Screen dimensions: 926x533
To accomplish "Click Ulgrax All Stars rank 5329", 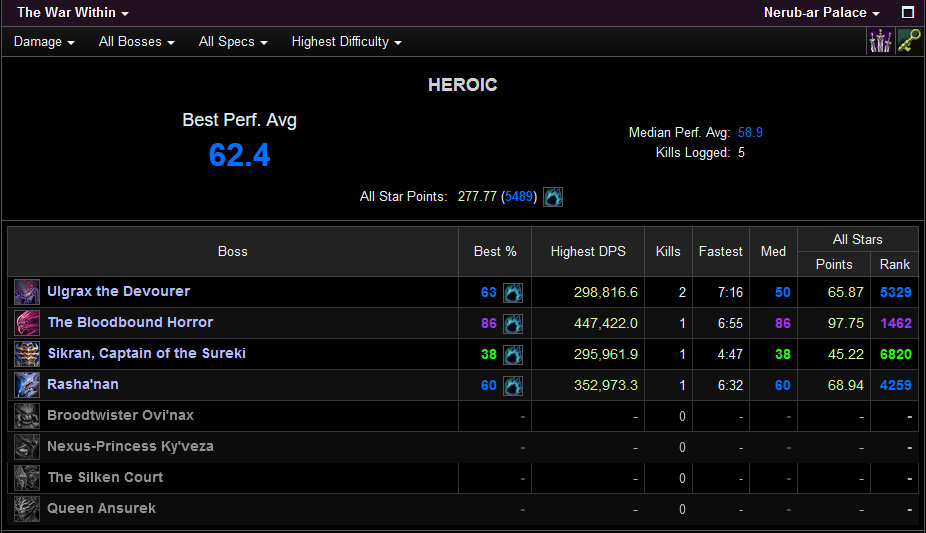I will pos(895,292).
